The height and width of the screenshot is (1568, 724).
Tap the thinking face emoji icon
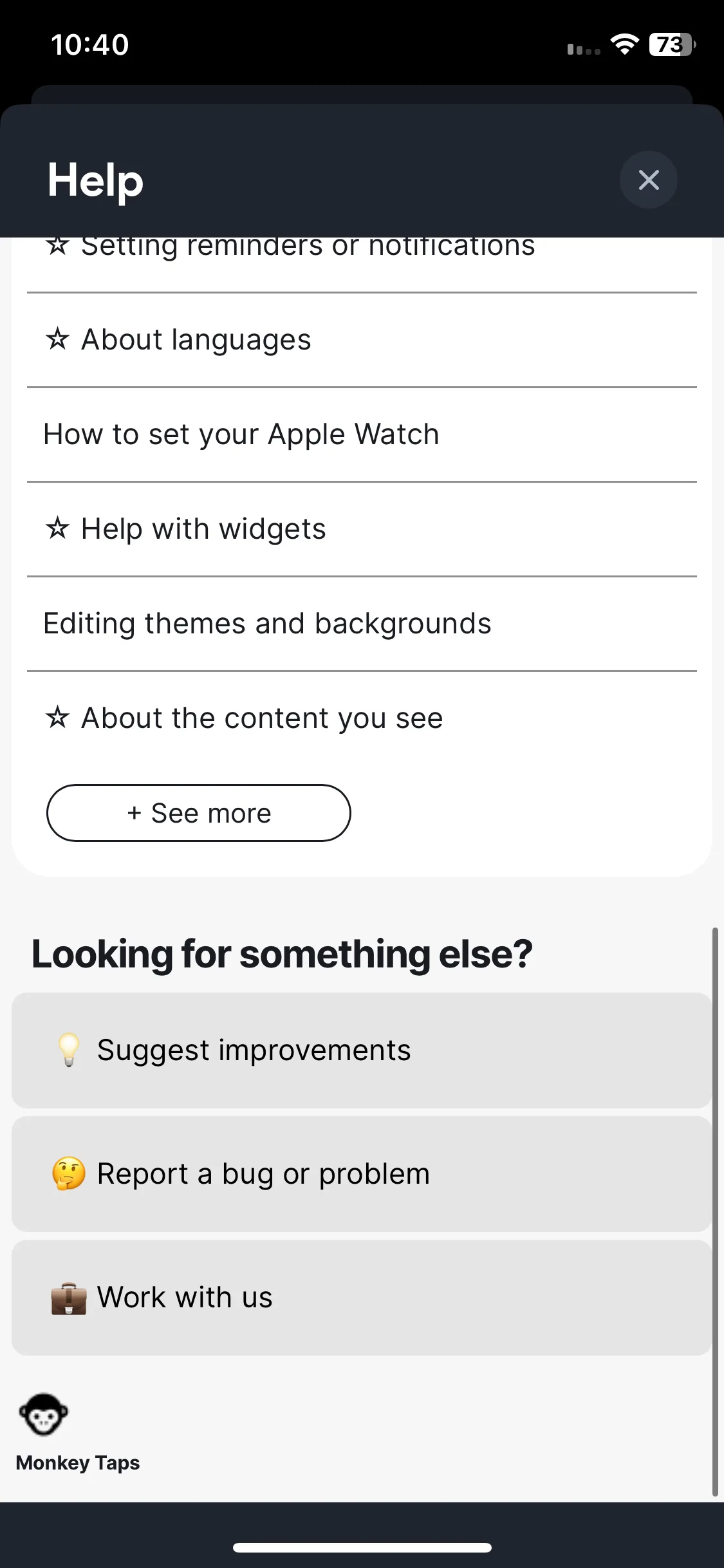point(68,1173)
